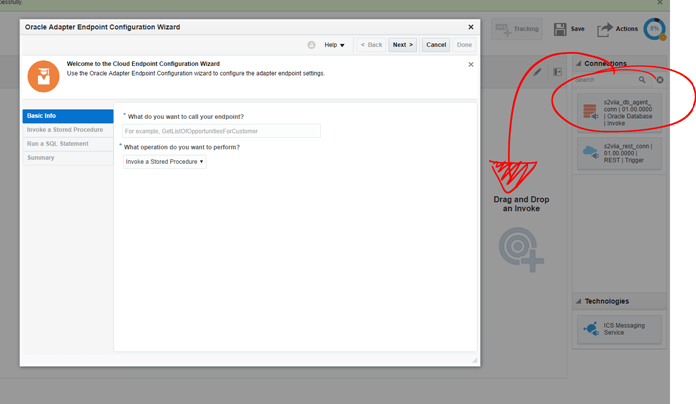This screenshot has height=404, width=696.
Task: Collapse the Connections panel section
Action: click(578, 64)
